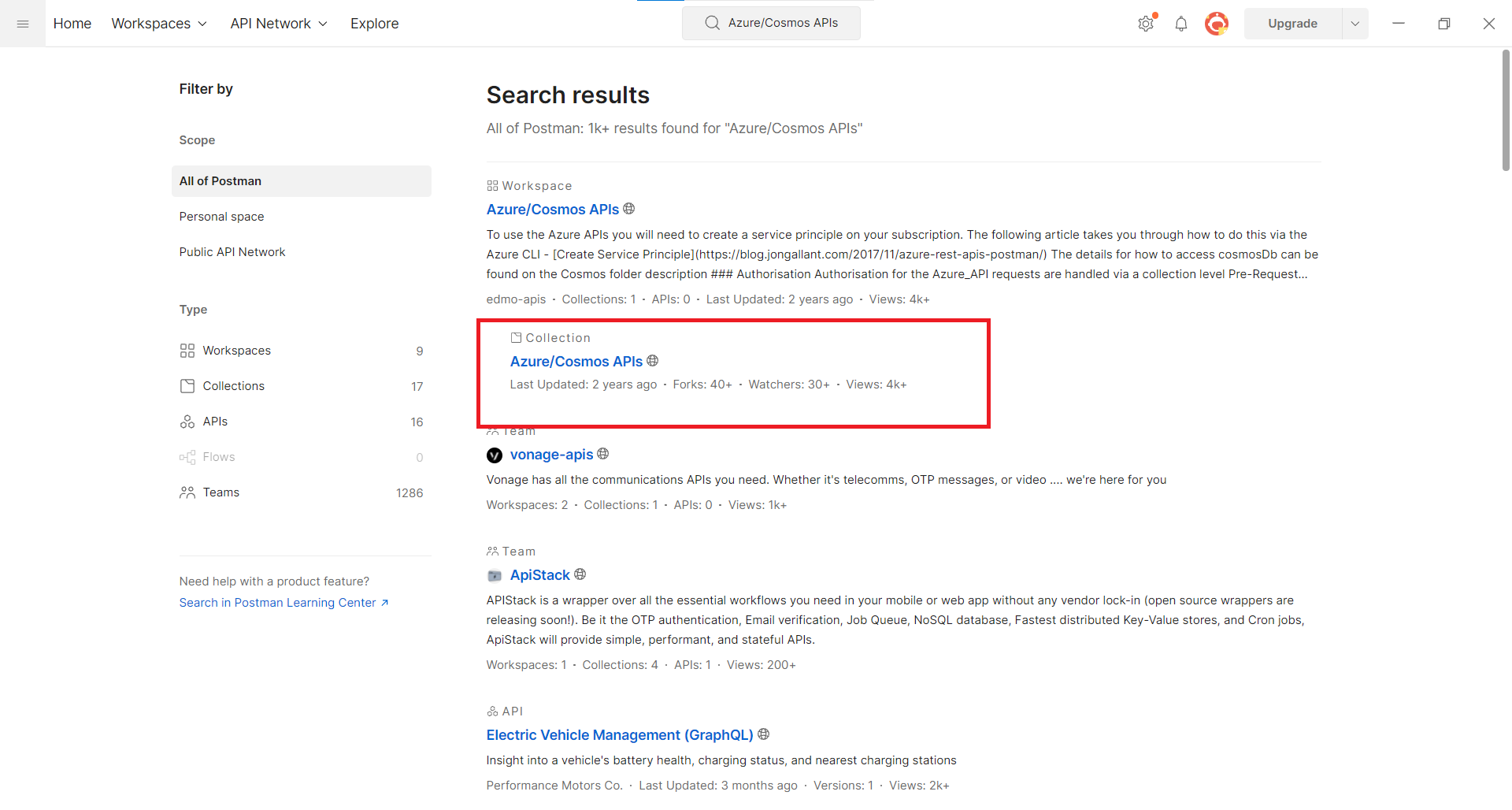Filter results by Workspaces
This screenshot has height=810, width=1512.
click(302, 351)
